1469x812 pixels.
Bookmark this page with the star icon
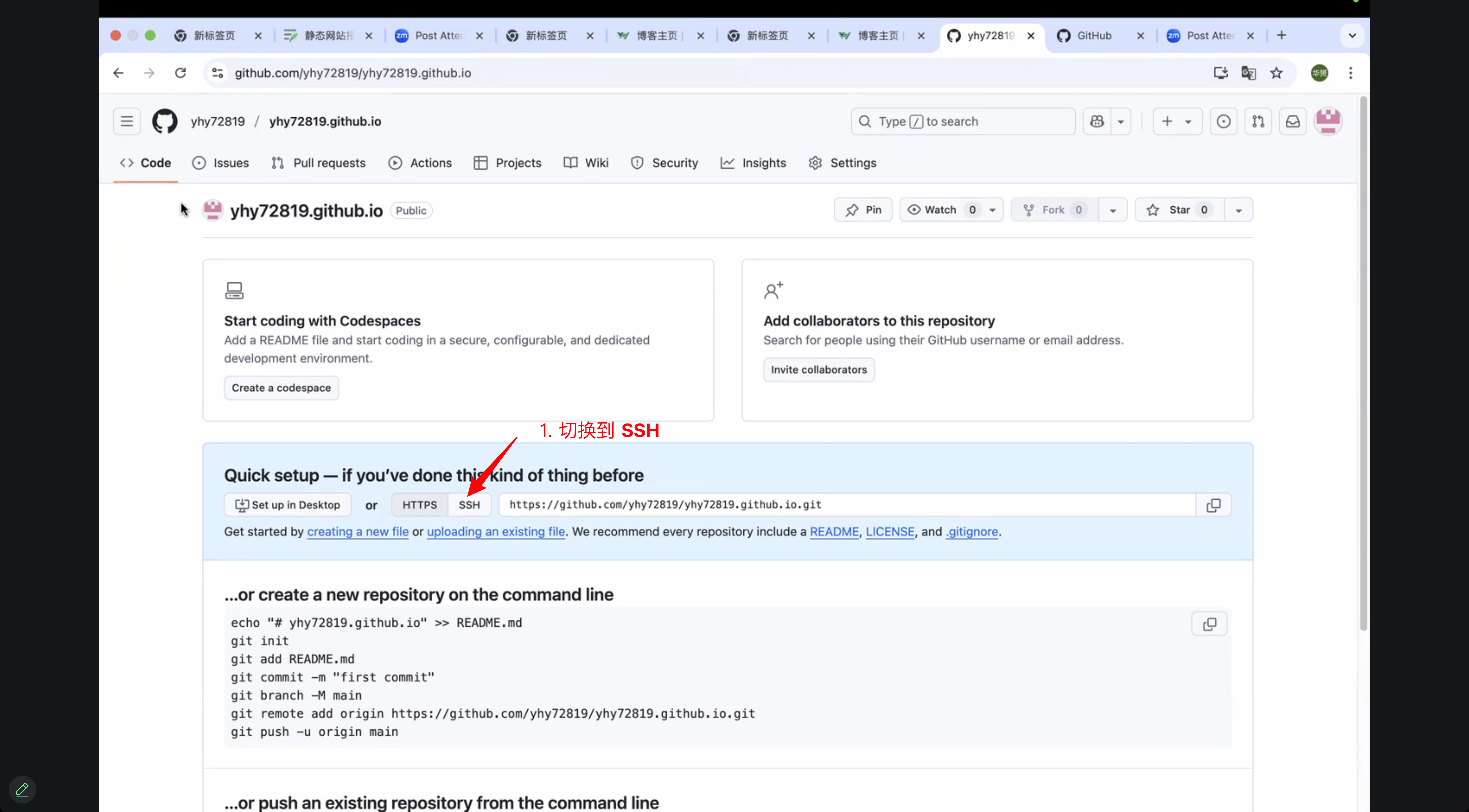(x=1276, y=73)
